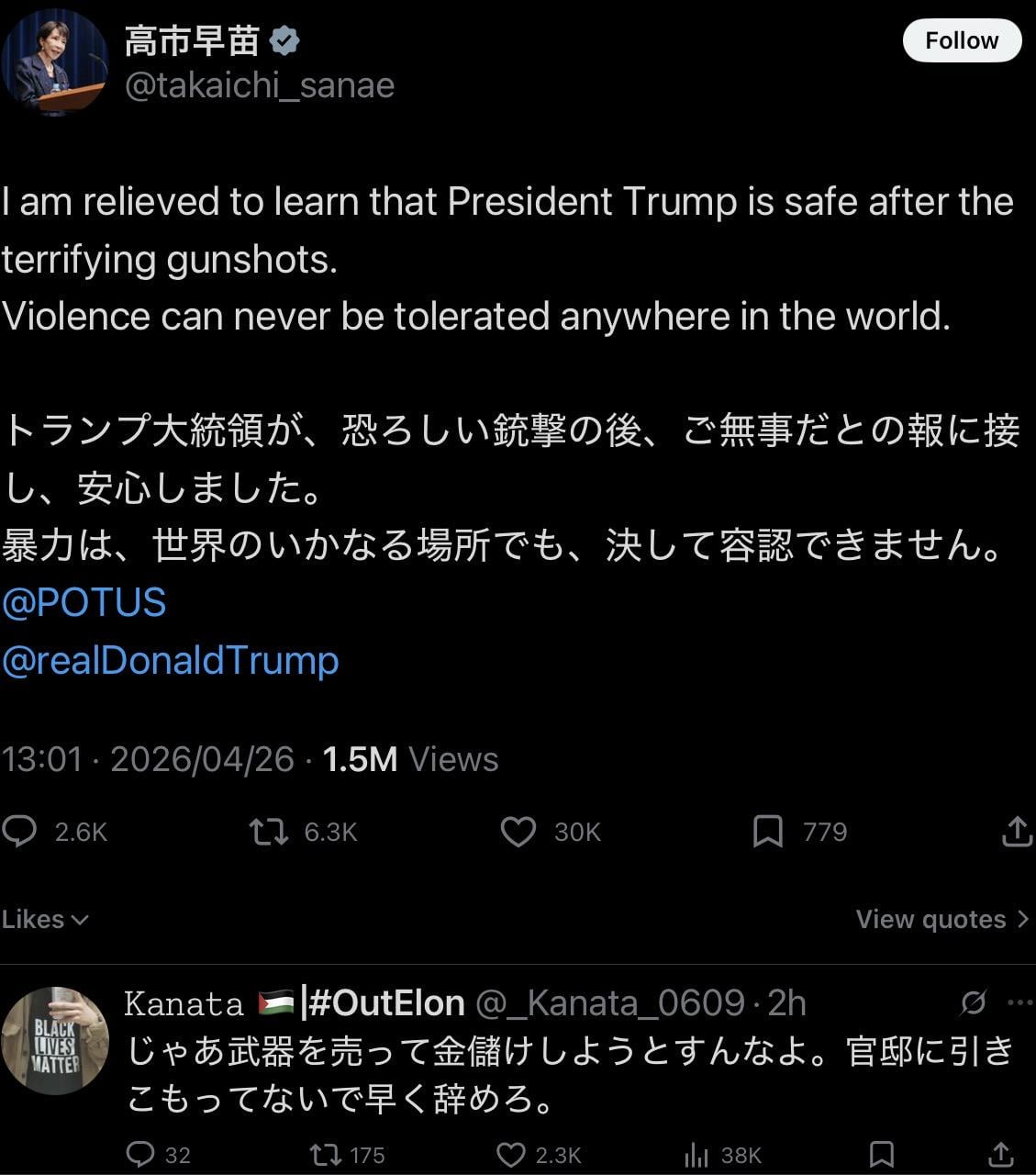The height and width of the screenshot is (1175, 1036).
Task: Open Kanata's Black Lives Matter avatar
Action: 55,1041
